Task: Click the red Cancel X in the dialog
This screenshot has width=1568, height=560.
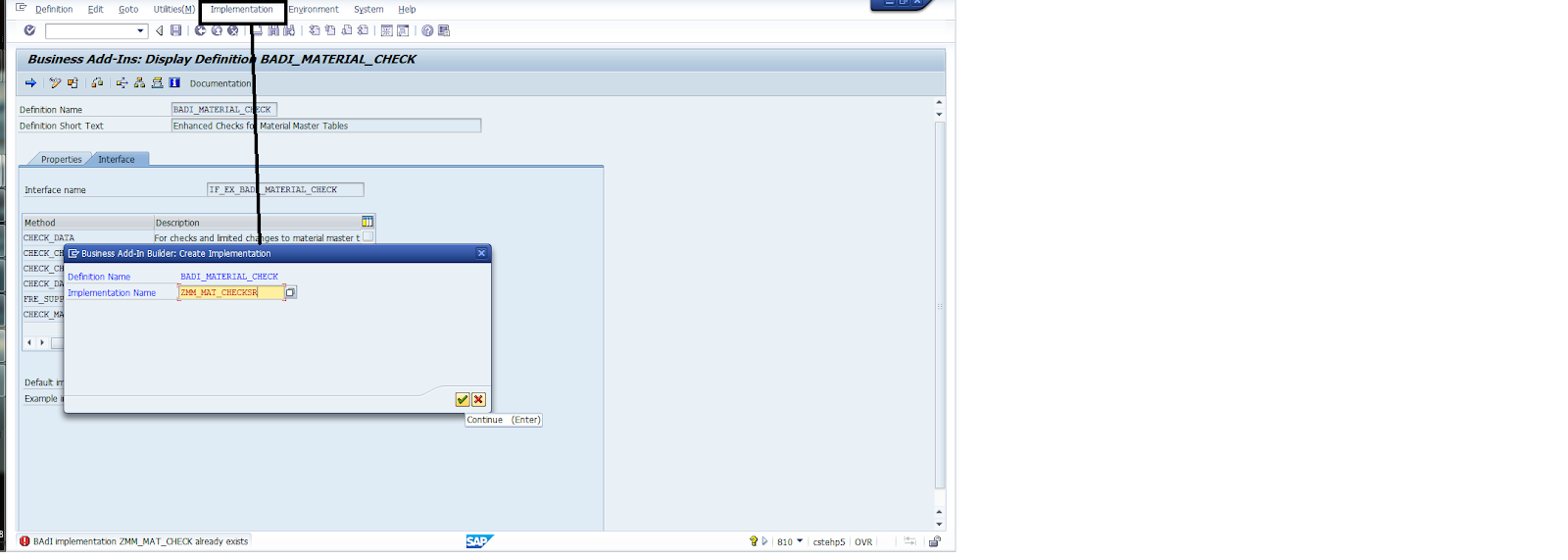Action: point(478,399)
